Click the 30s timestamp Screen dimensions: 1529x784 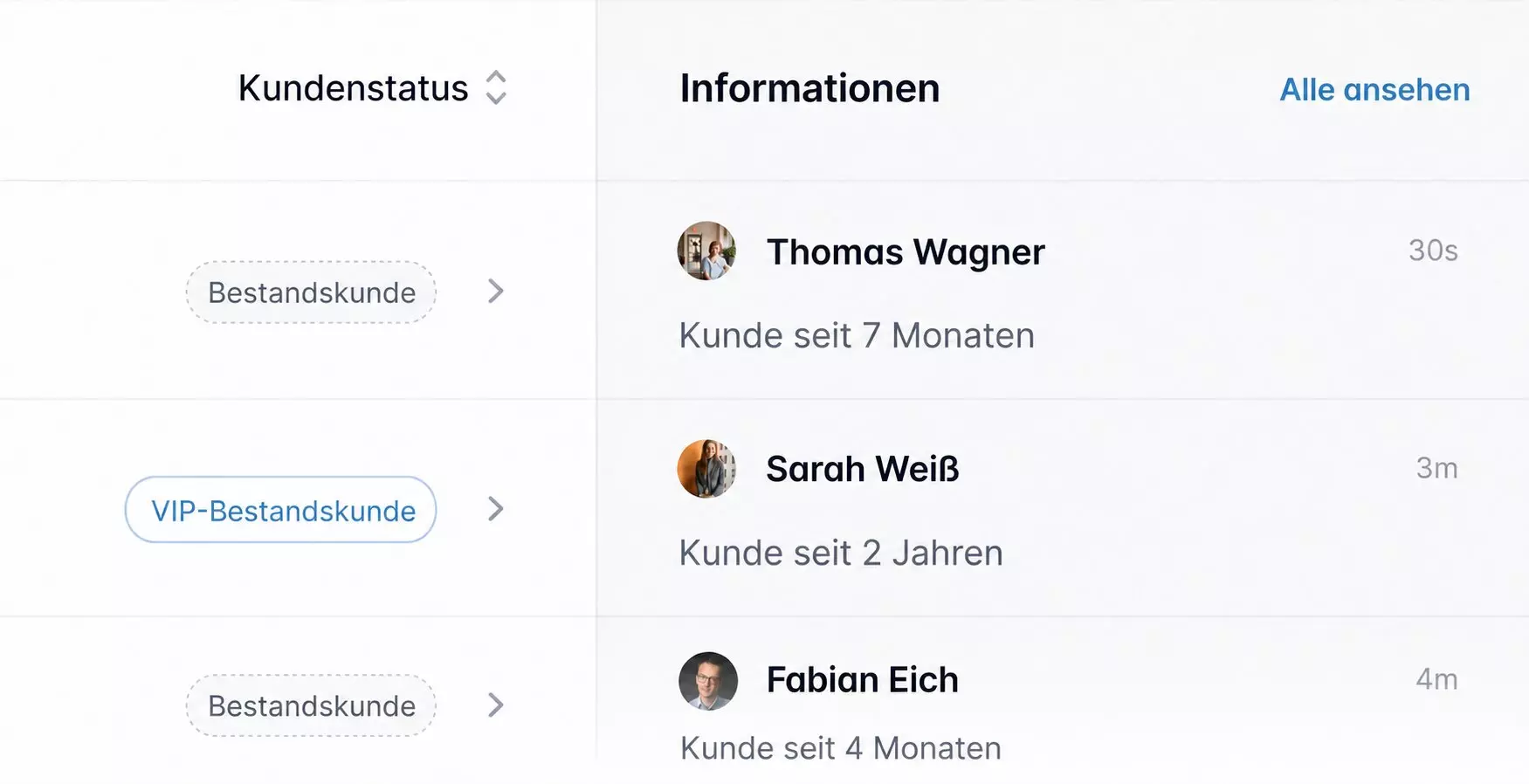[1433, 251]
